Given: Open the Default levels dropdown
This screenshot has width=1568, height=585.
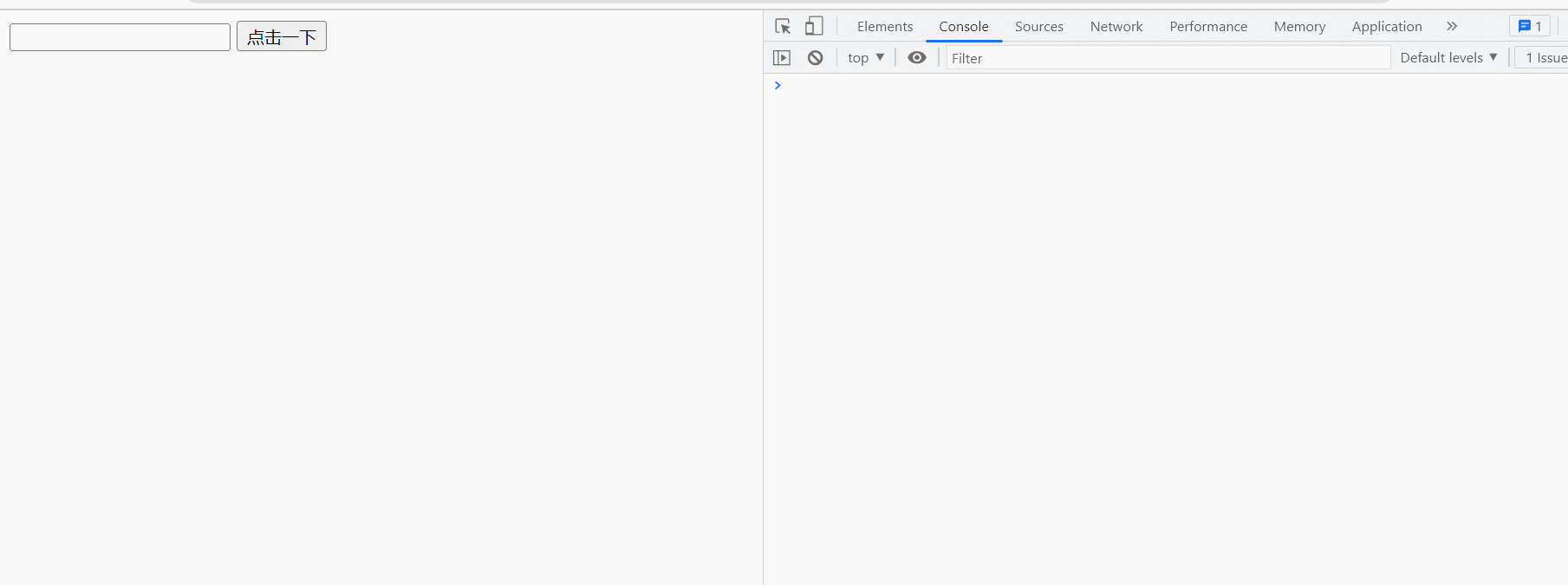Looking at the screenshot, I should 1448,58.
